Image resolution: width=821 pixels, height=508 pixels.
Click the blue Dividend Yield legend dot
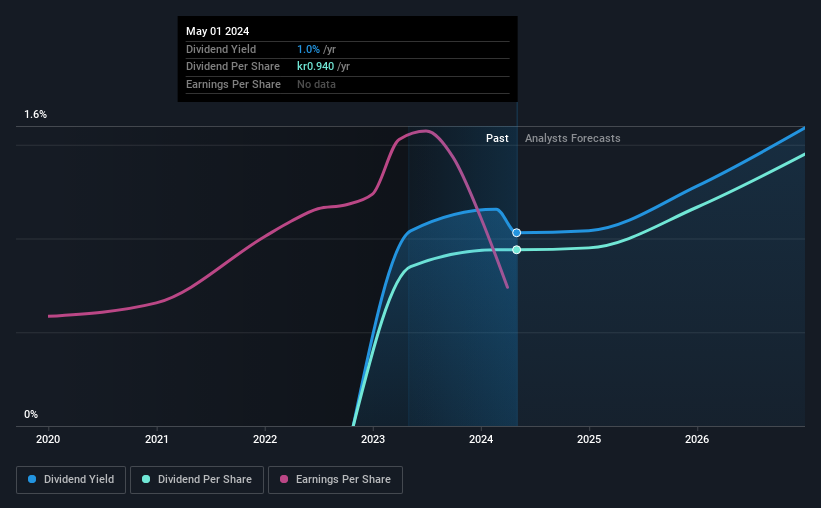(x=32, y=479)
